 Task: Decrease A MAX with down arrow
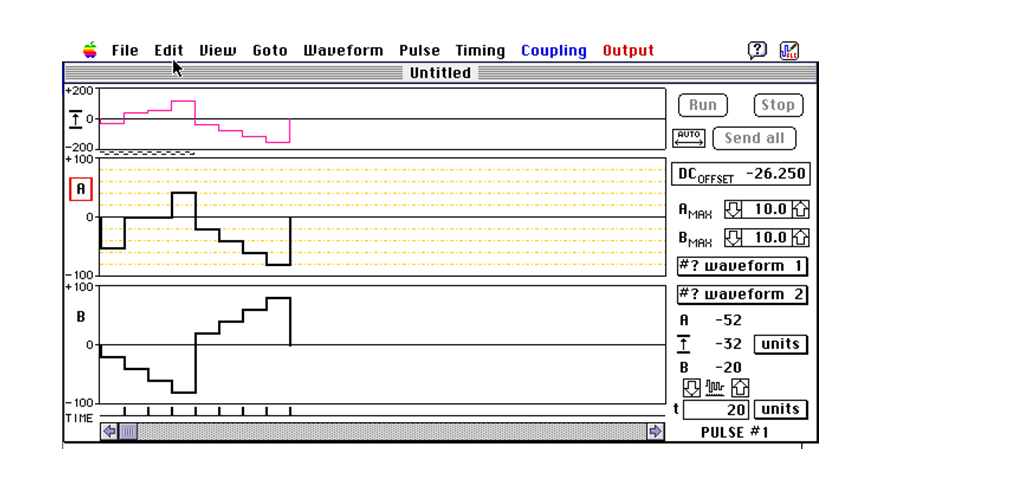click(733, 210)
